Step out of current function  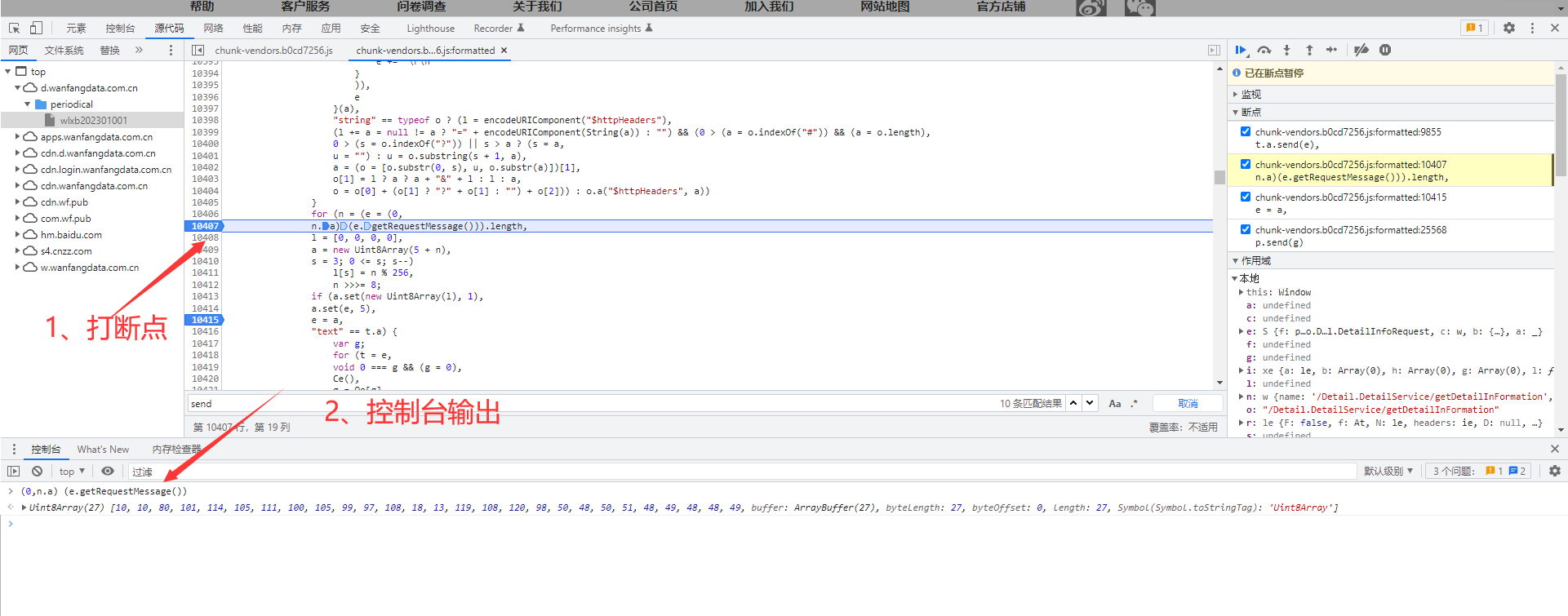pos(1309,50)
